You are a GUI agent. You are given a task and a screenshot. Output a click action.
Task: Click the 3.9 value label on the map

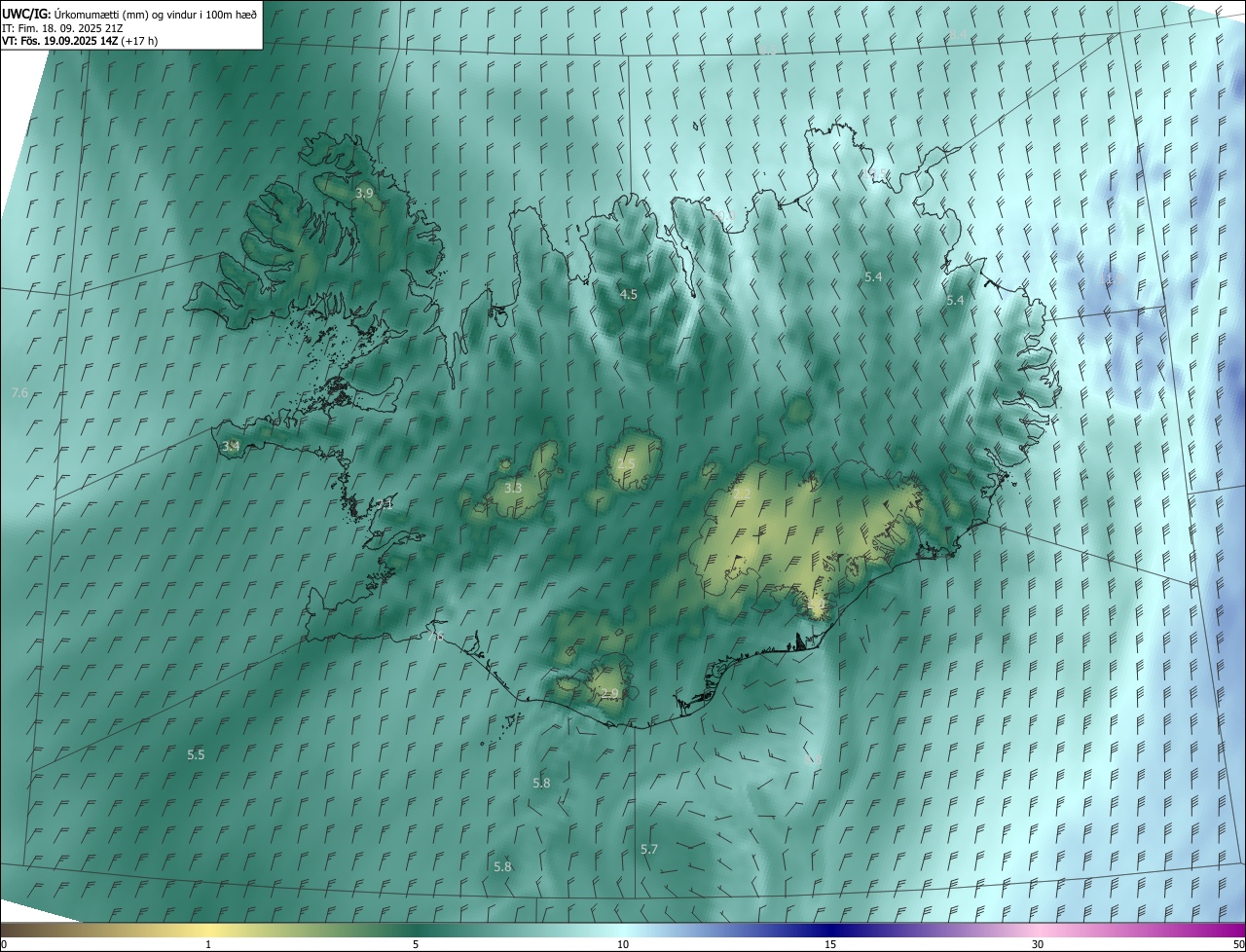tap(364, 194)
